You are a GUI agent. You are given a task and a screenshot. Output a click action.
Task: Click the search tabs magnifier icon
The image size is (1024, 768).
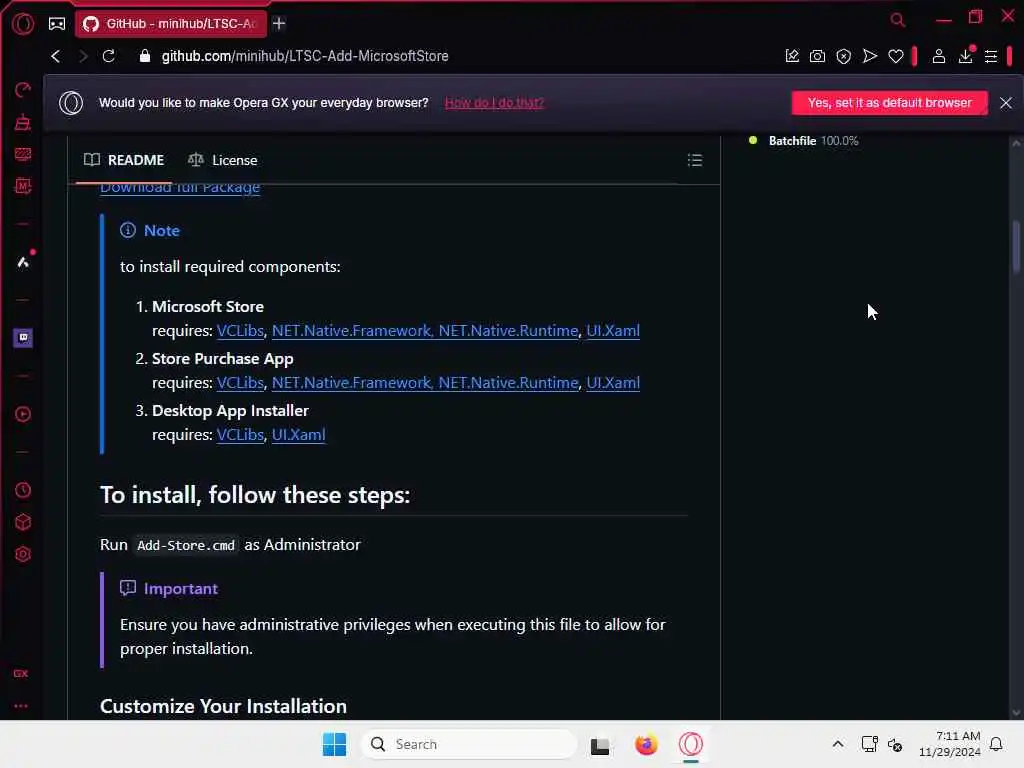point(897,20)
